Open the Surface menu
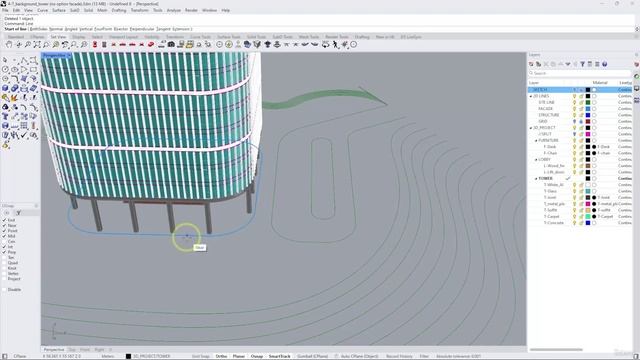 click(59, 10)
